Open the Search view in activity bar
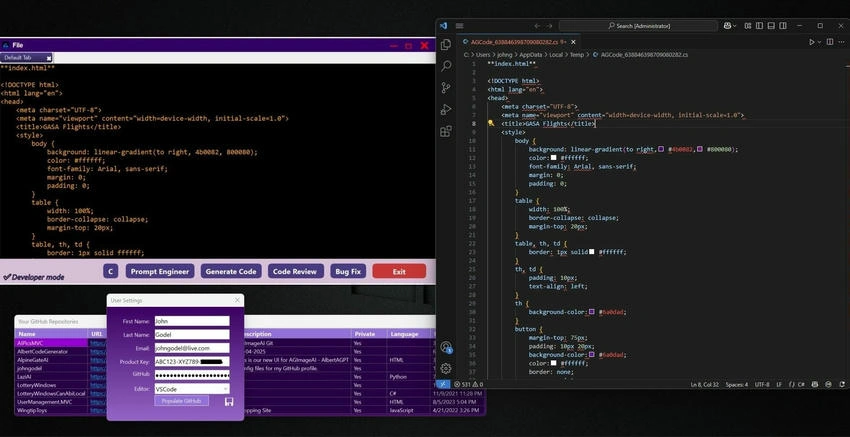850x437 pixels. click(446, 66)
